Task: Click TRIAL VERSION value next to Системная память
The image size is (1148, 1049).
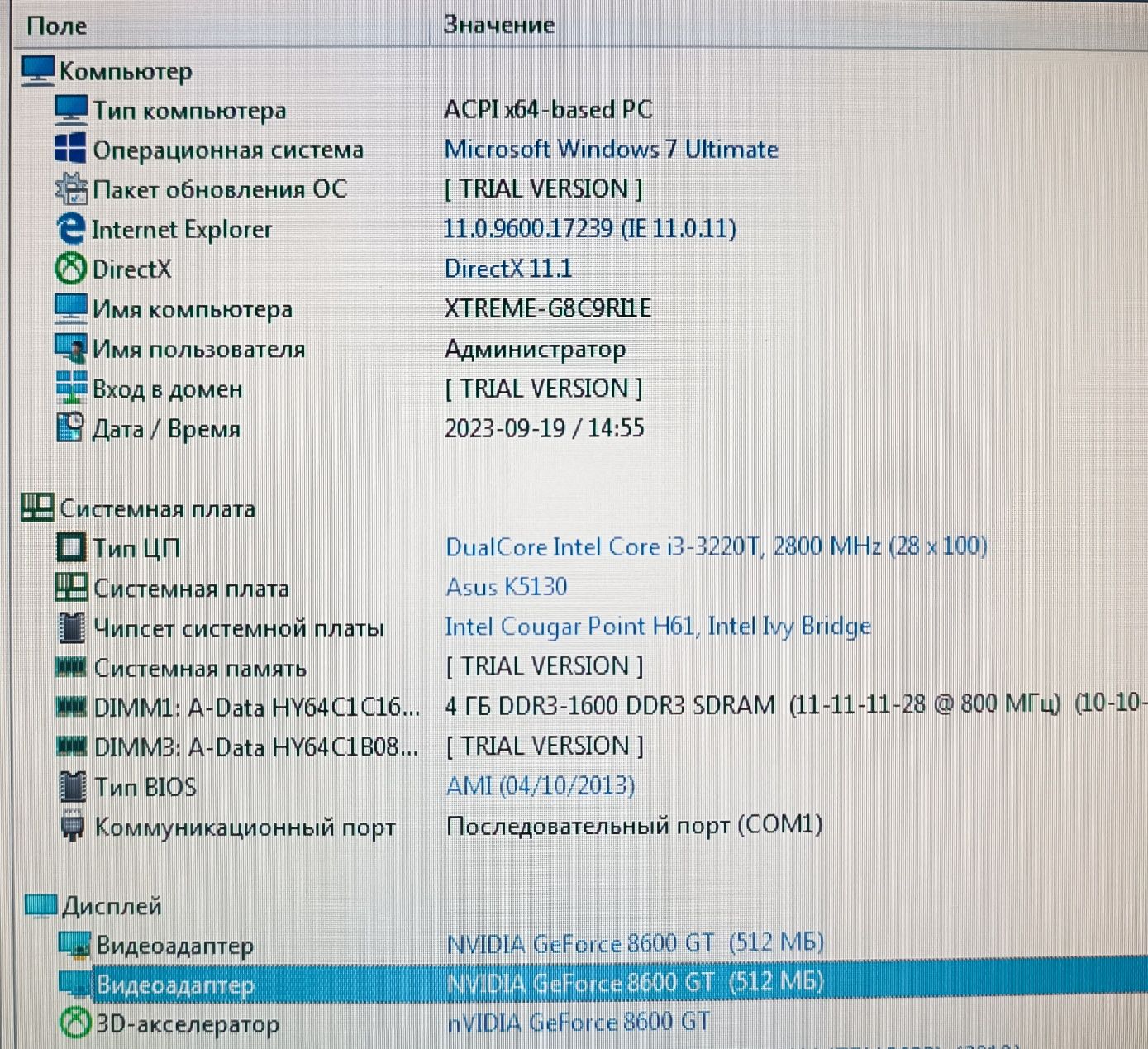Action: tap(545, 666)
